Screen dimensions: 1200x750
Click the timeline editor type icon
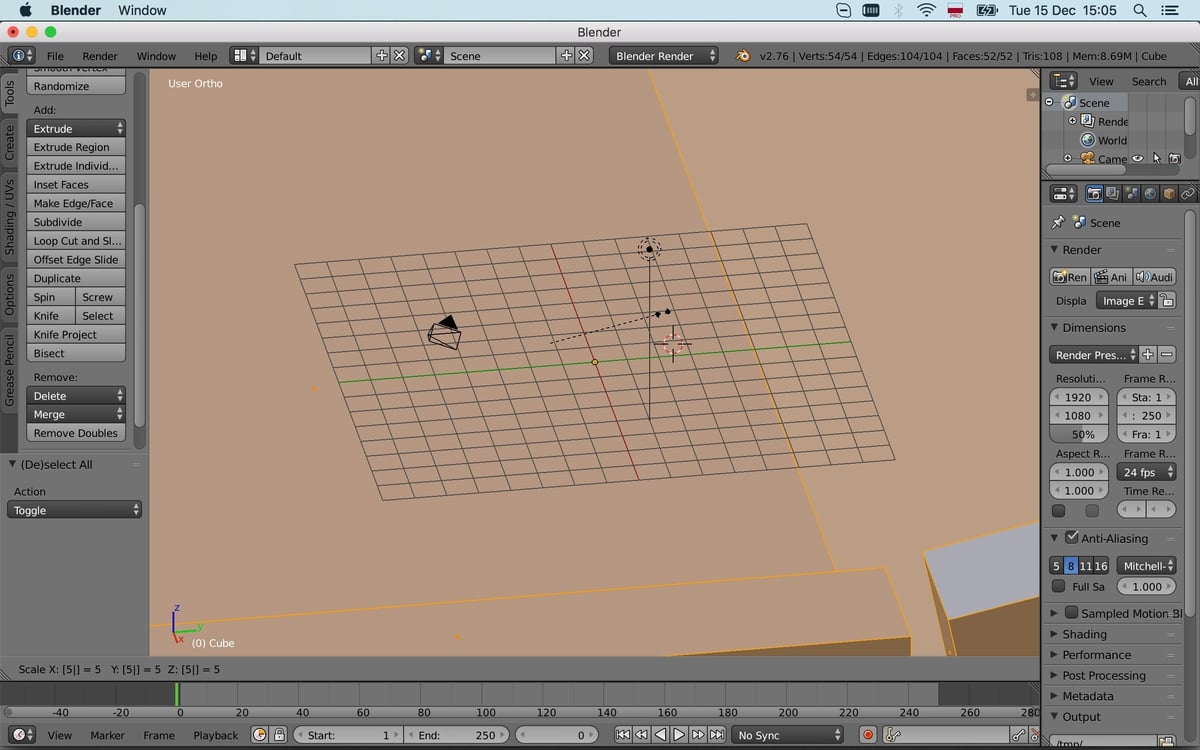point(22,735)
